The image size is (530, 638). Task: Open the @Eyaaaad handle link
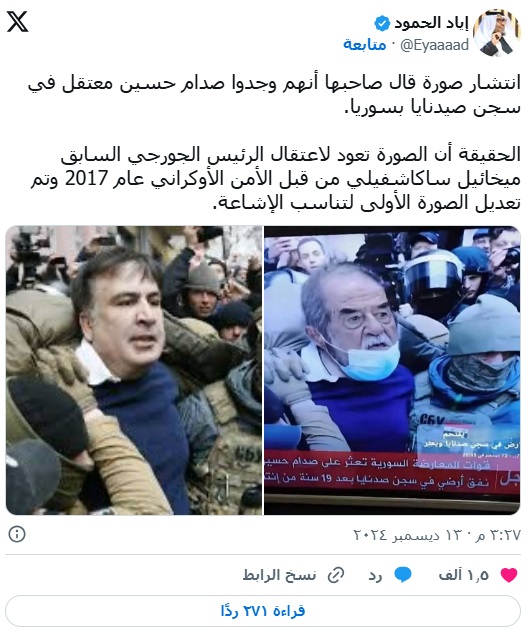coord(435,45)
